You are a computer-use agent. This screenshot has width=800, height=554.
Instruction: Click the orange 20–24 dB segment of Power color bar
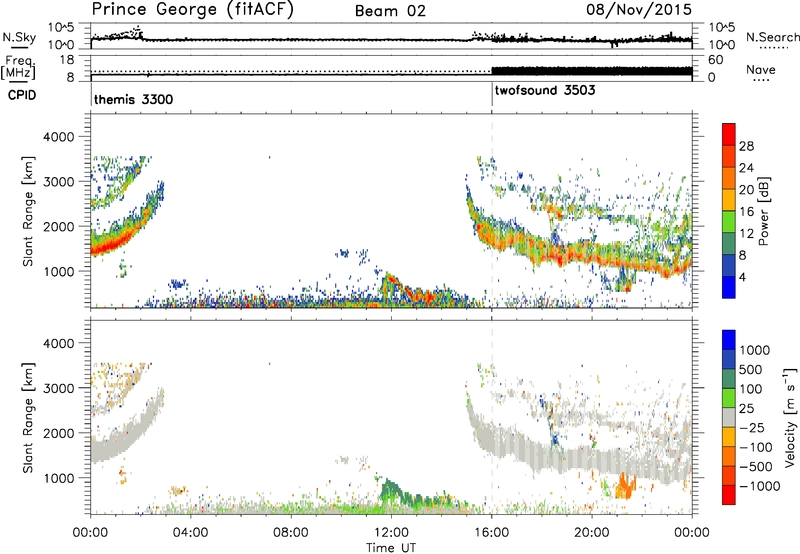(x=729, y=178)
